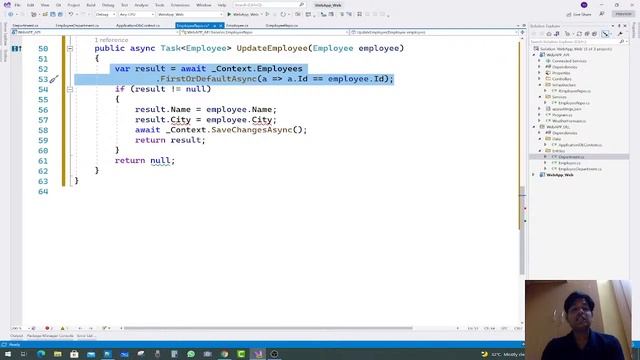Click the editor horizontal scrollbar
Viewport: 640px width, 360px height.
click(x=268, y=328)
